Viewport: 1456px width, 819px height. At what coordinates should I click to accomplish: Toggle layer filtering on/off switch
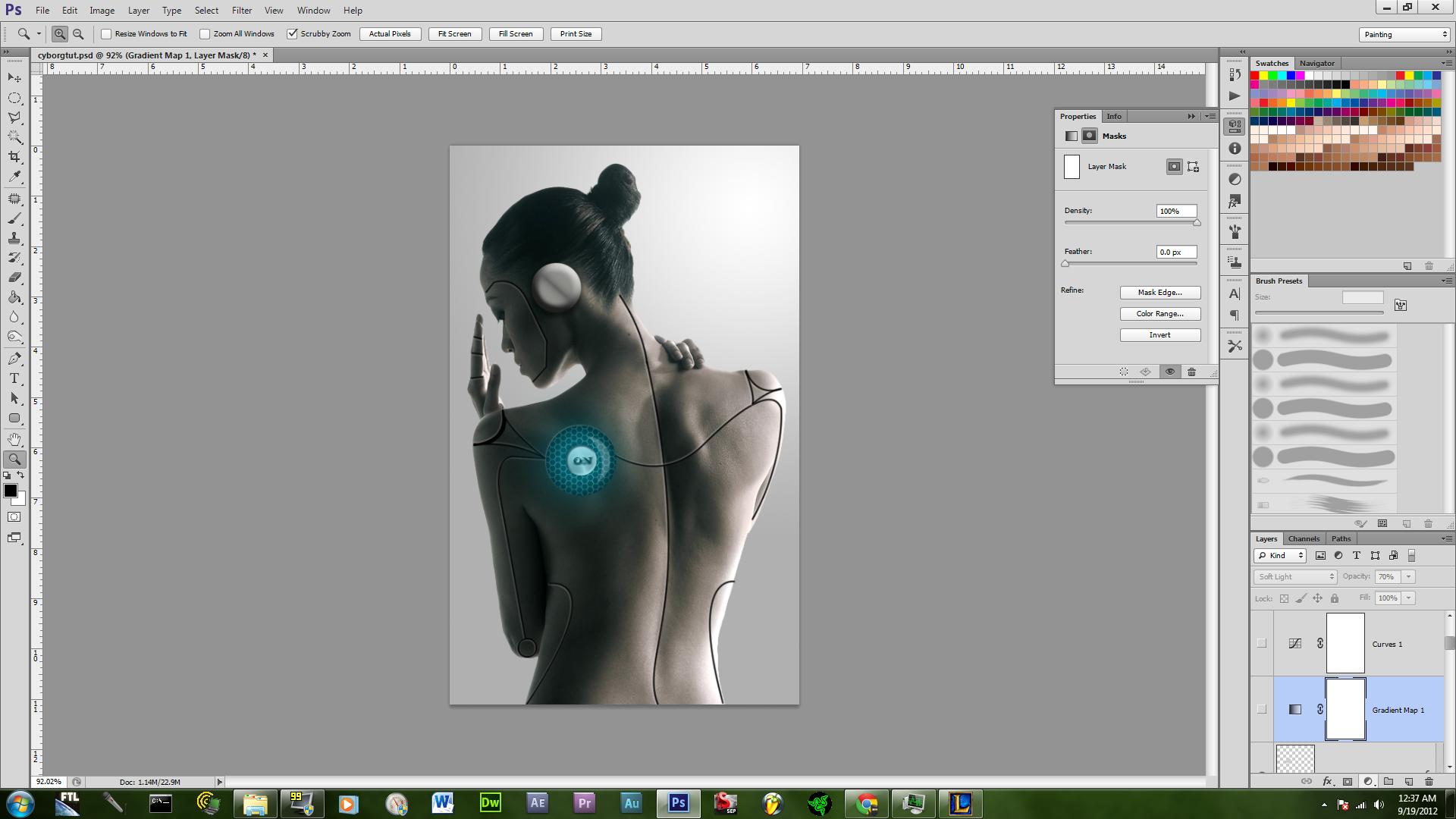[1411, 556]
